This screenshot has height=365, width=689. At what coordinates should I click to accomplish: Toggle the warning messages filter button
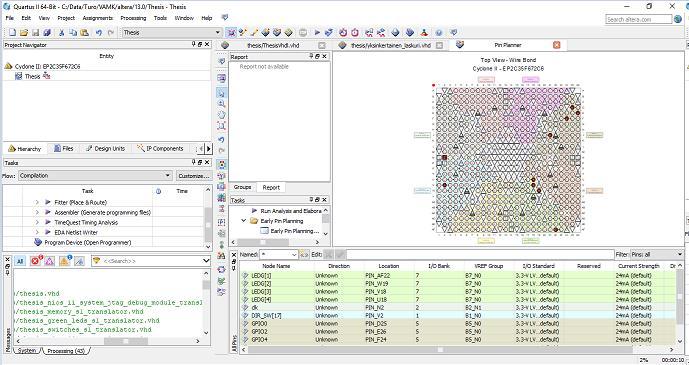[65, 261]
